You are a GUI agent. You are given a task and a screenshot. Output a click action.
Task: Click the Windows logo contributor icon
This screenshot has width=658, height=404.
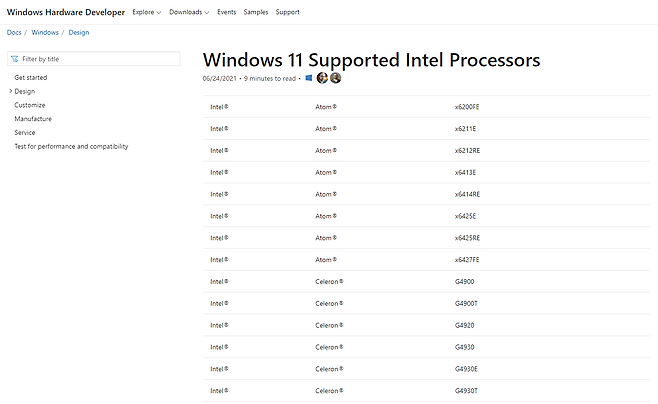point(309,78)
